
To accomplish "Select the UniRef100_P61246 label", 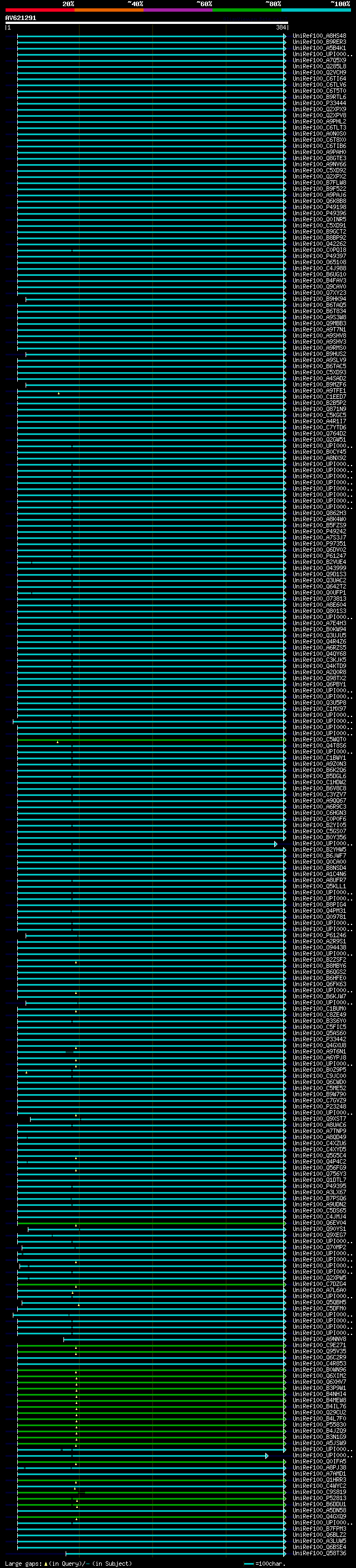I will point(319,936).
